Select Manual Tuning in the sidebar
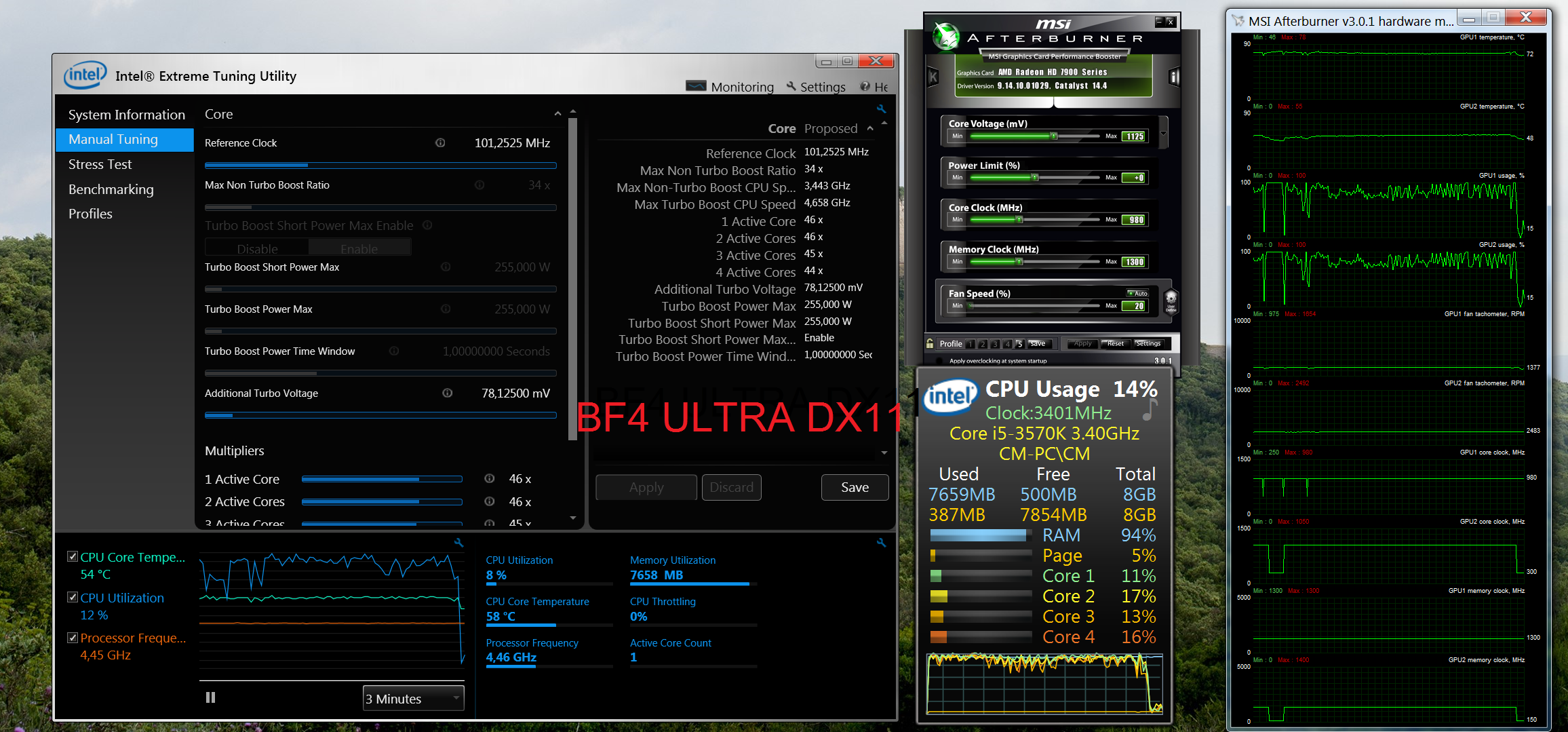This screenshot has height=732, width=1568. (125, 140)
